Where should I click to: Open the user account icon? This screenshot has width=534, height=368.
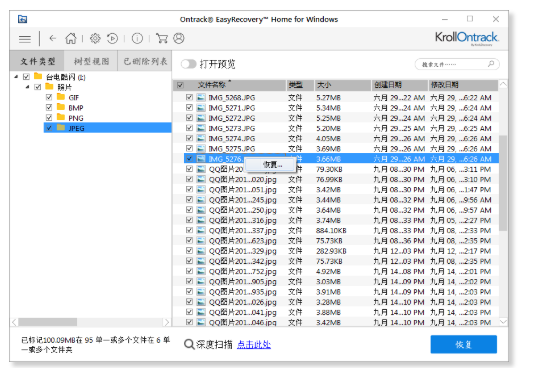click(179, 38)
